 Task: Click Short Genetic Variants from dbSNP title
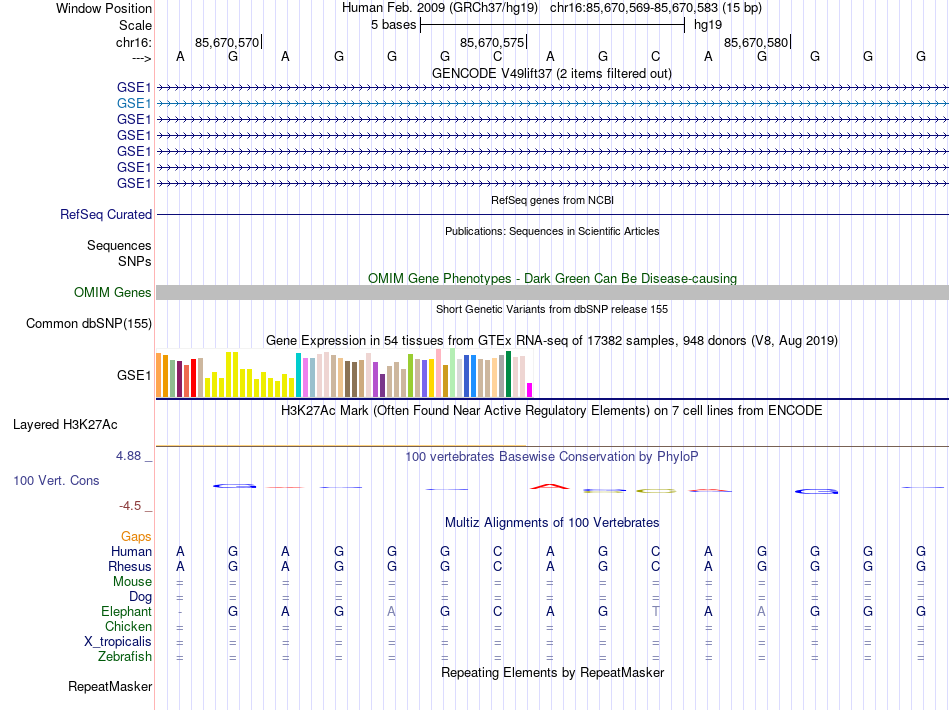pyautogui.click(x=552, y=310)
